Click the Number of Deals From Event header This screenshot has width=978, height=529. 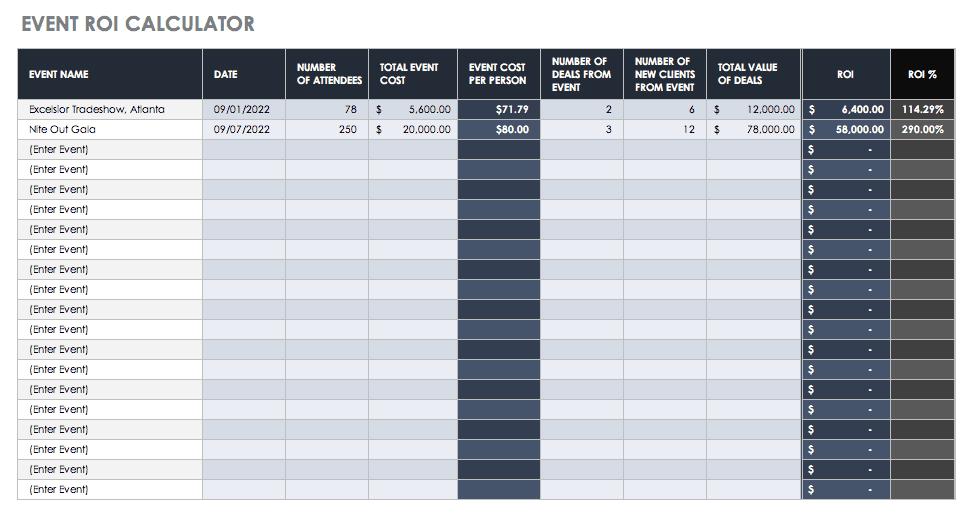581,74
